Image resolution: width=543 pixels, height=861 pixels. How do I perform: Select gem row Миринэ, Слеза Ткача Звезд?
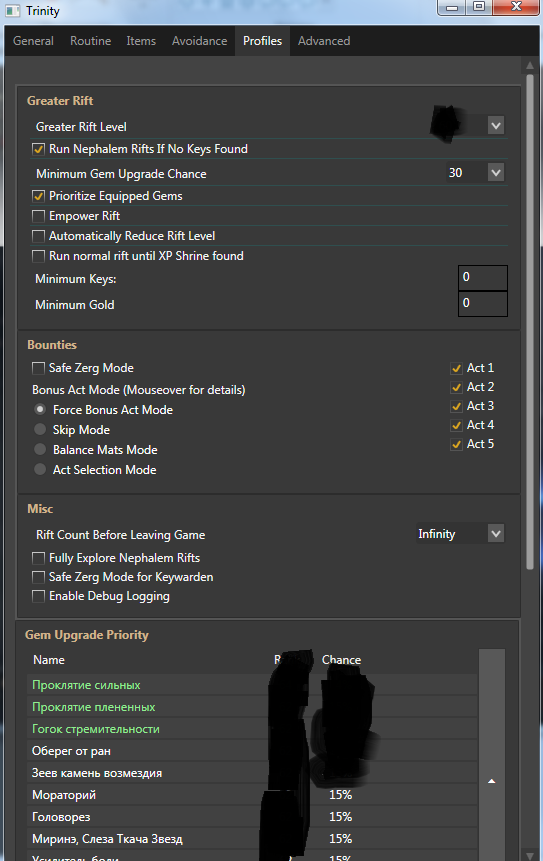(252, 839)
